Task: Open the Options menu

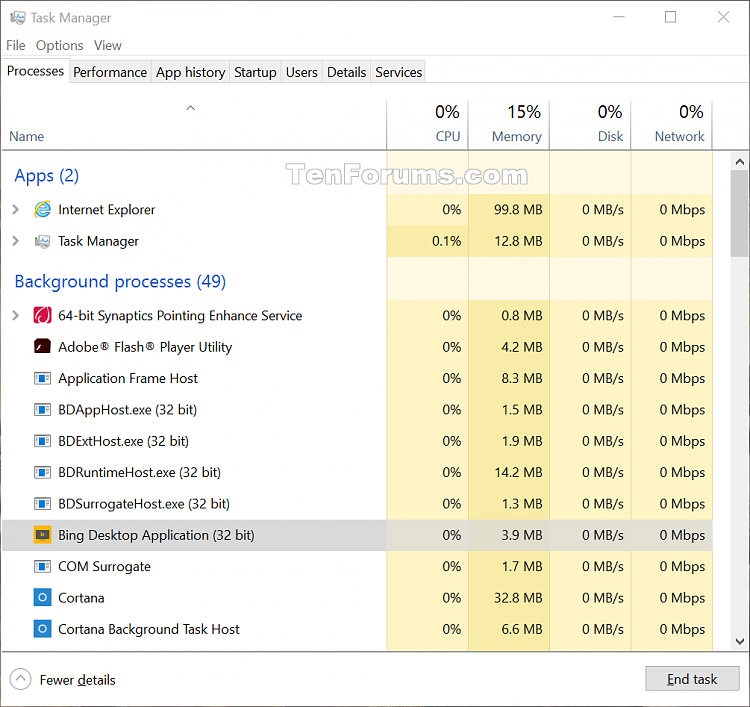Action: 60,45
